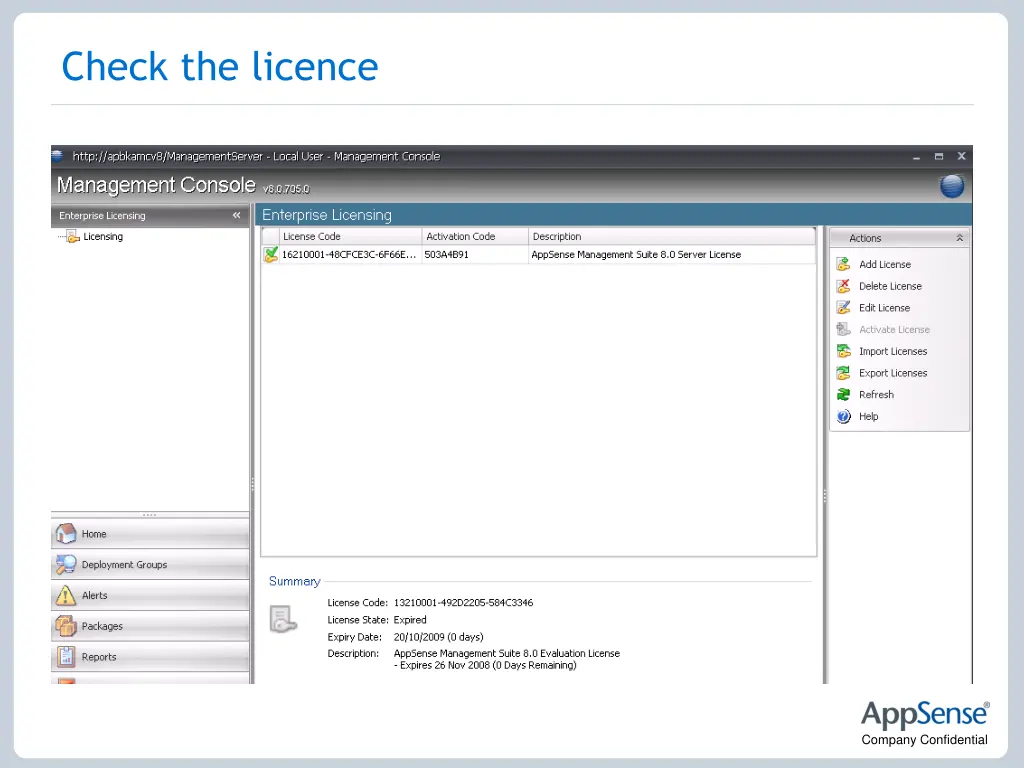Click the Summary license document icon

(x=283, y=619)
